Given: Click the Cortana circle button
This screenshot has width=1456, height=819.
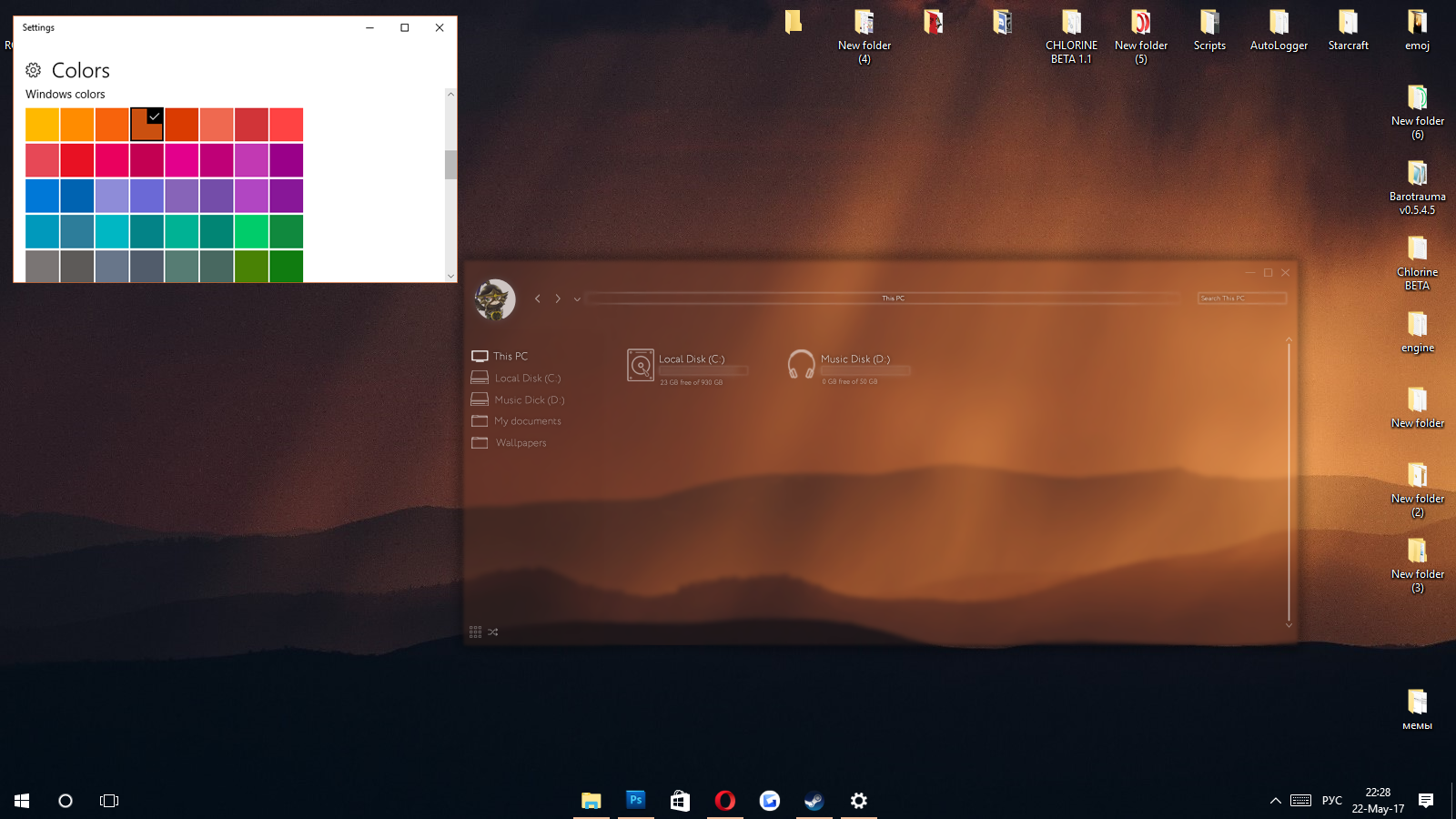Looking at the screenshot, I should [x=66, y=801].
